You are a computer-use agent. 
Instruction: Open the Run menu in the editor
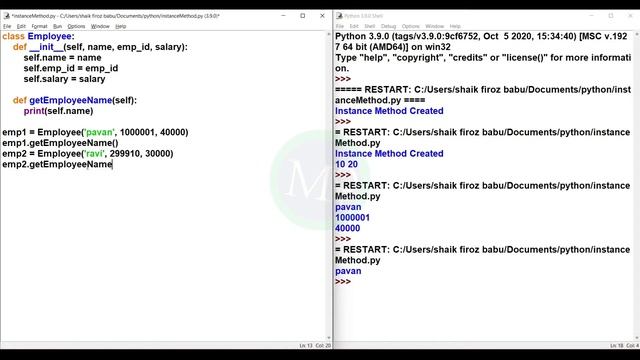pos(58,26)
